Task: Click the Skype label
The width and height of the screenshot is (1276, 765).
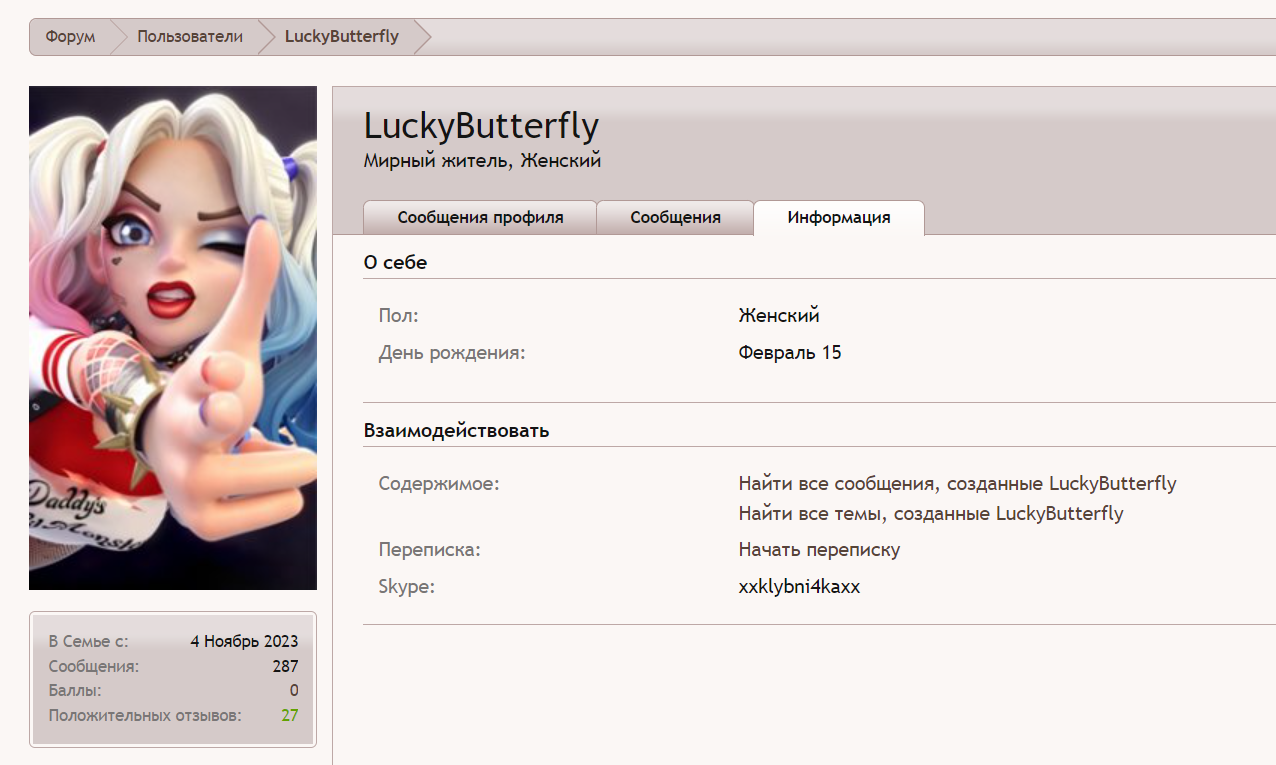Action: pos(407,587)
